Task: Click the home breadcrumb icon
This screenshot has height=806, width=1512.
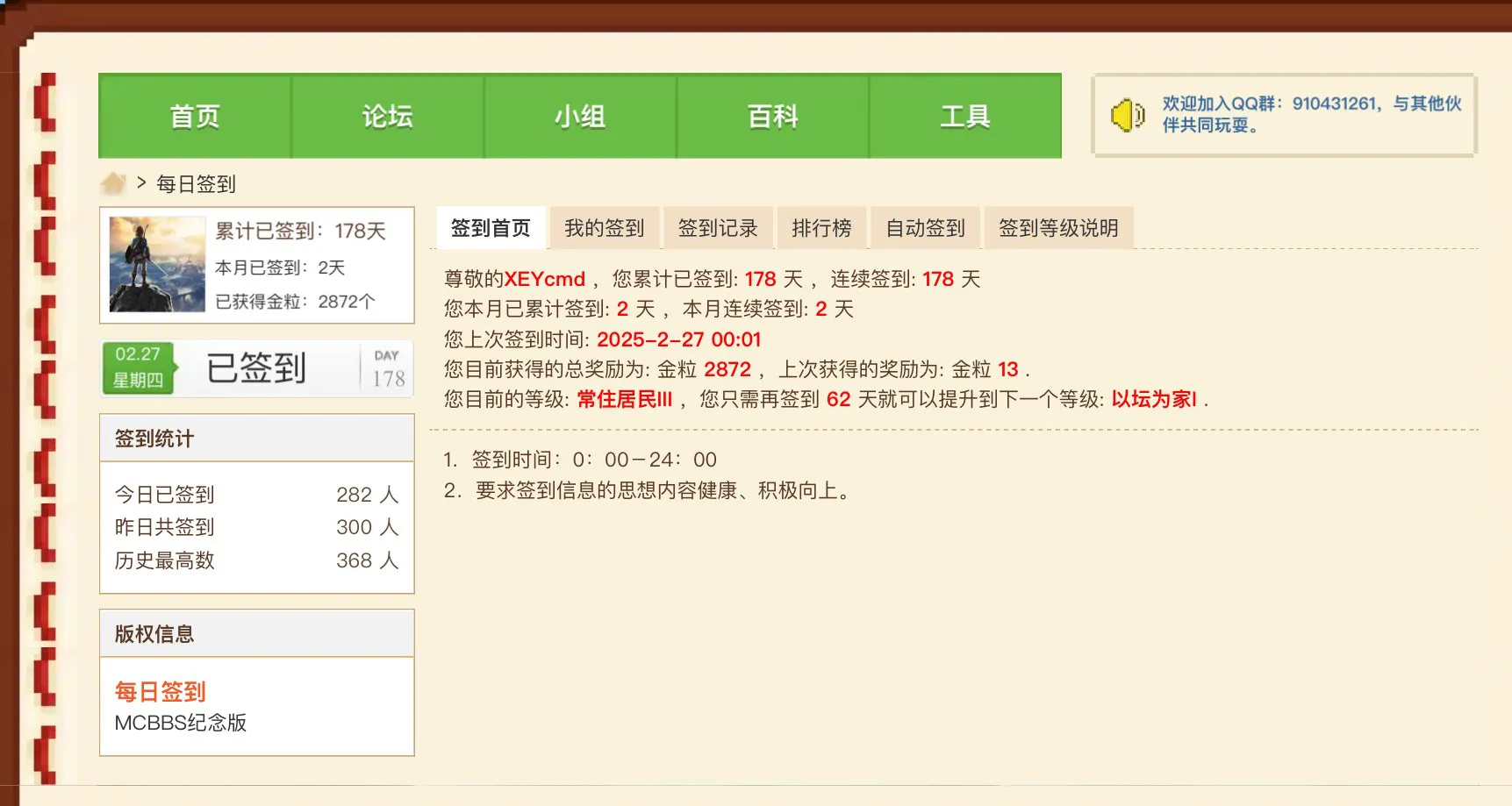Action: 116,182
